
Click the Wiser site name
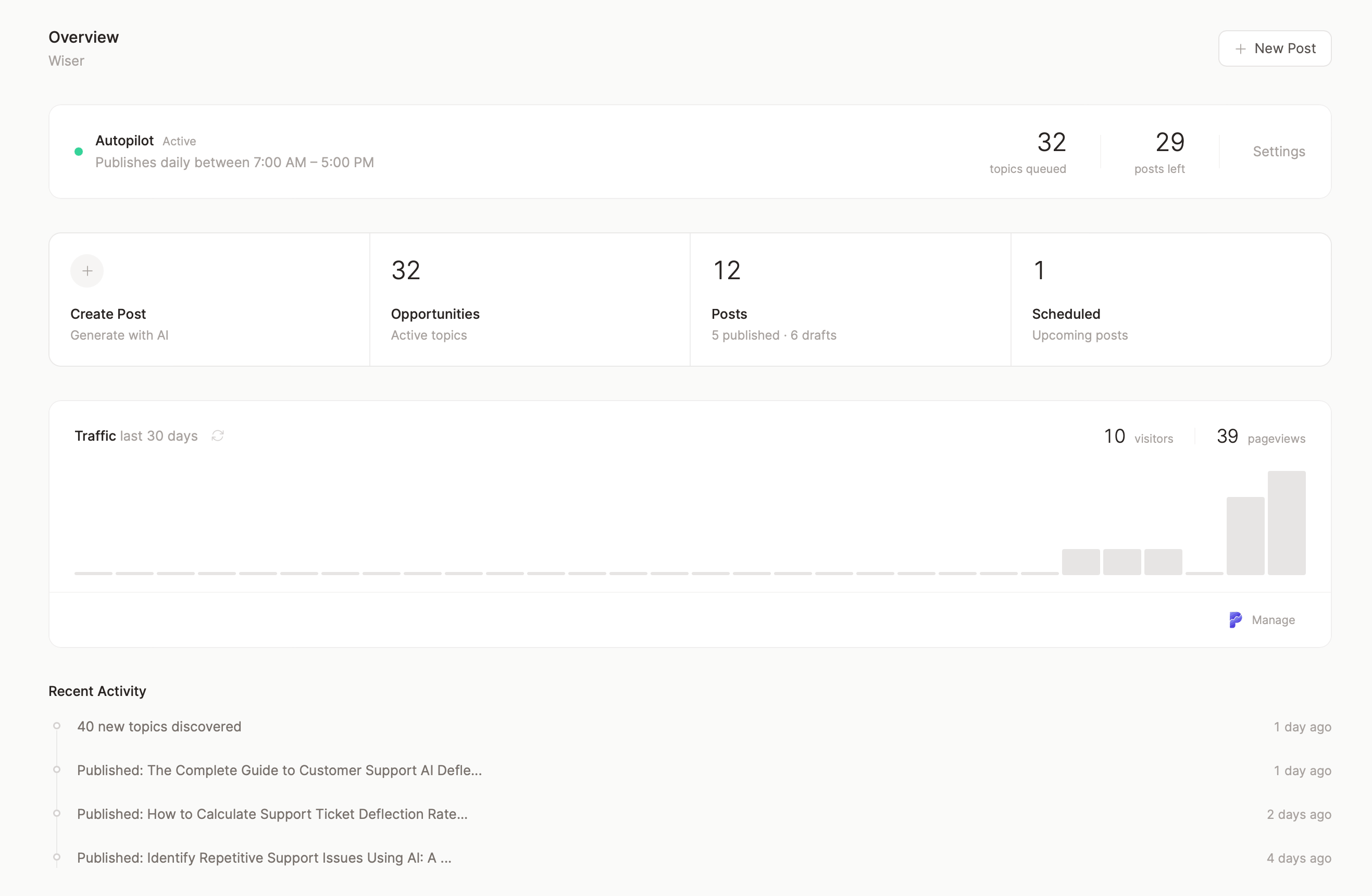pyautogui.click(x=66, y=61)
